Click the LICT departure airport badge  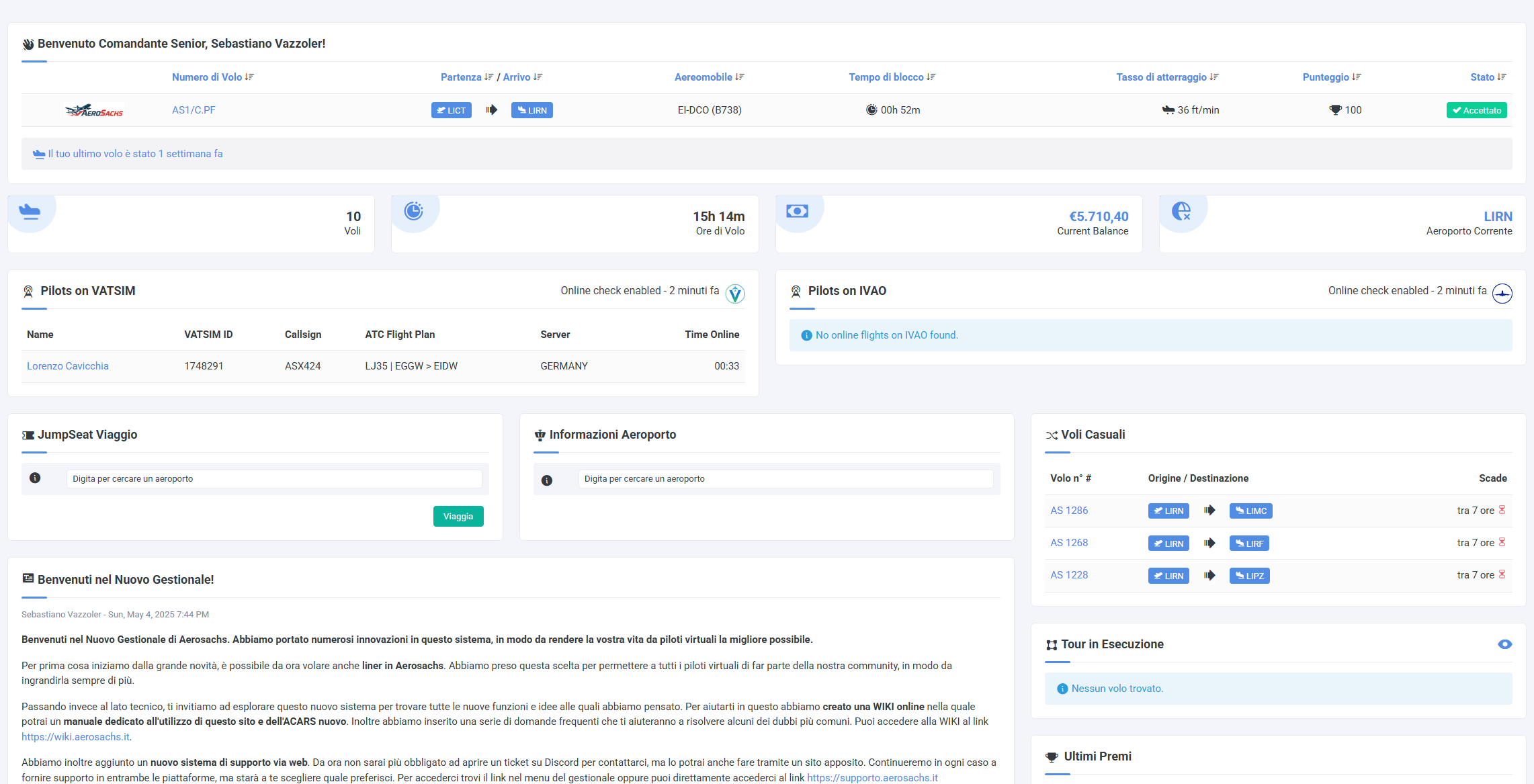click(451, 110)
